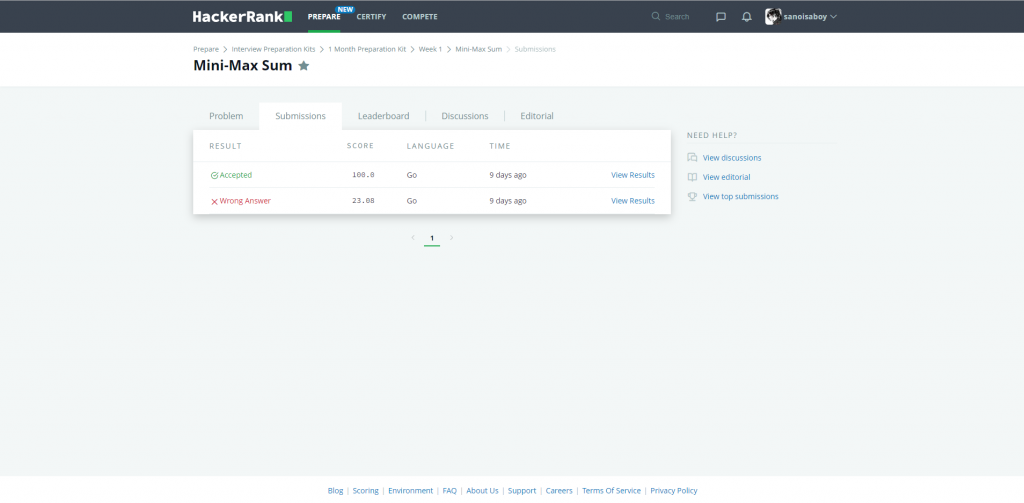1024x503 pixels.
Task: Go to previous page arrow
Action: (x=413, y=238)
